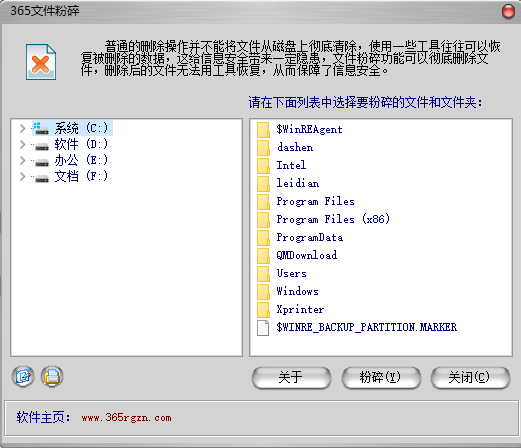Click the system C: drive icon
Viewport: 521px width, 448px height.
[41, 129]
